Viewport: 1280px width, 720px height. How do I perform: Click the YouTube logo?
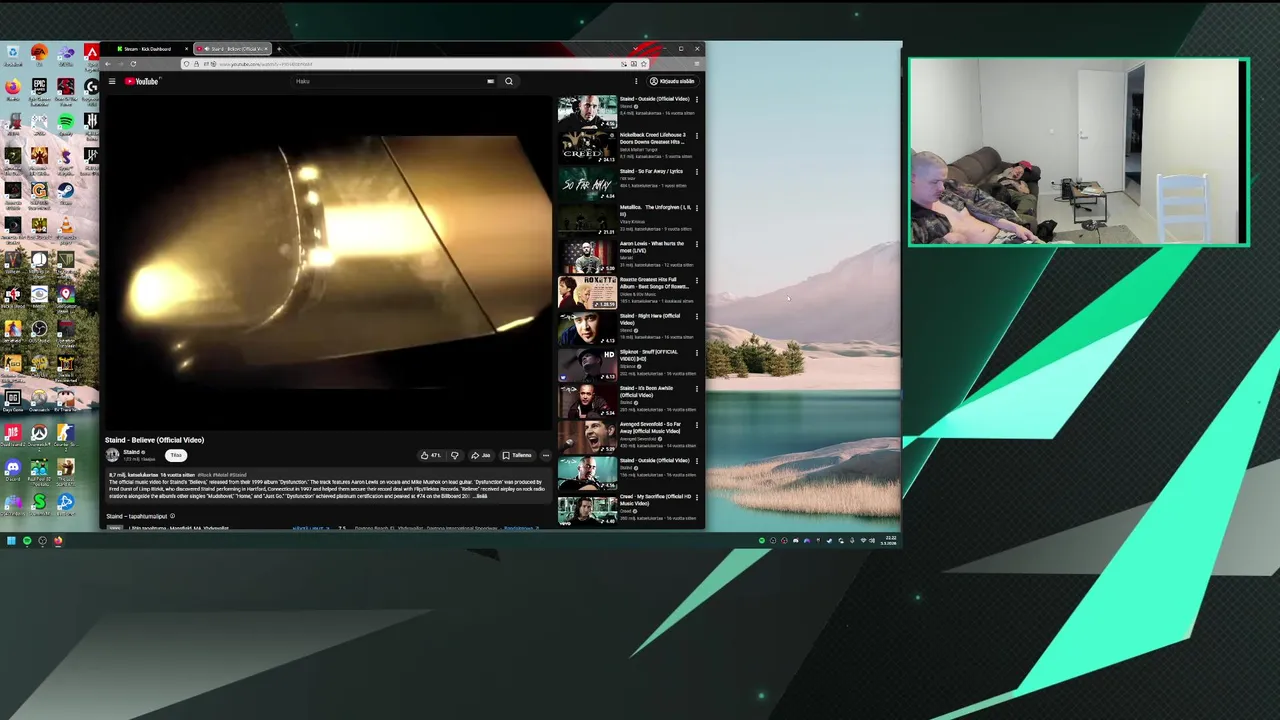point(142,81)
